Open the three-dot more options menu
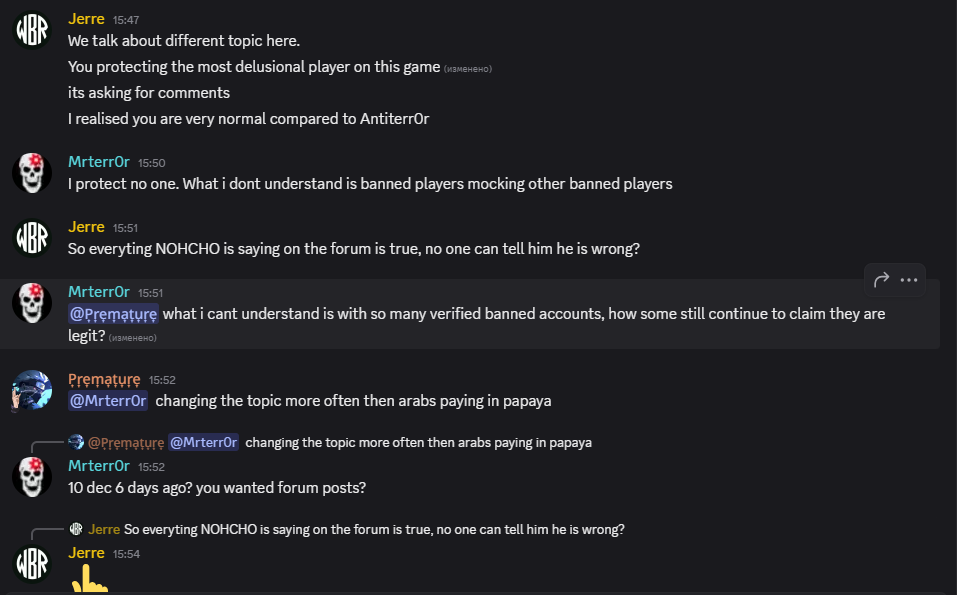 [909, 280]
